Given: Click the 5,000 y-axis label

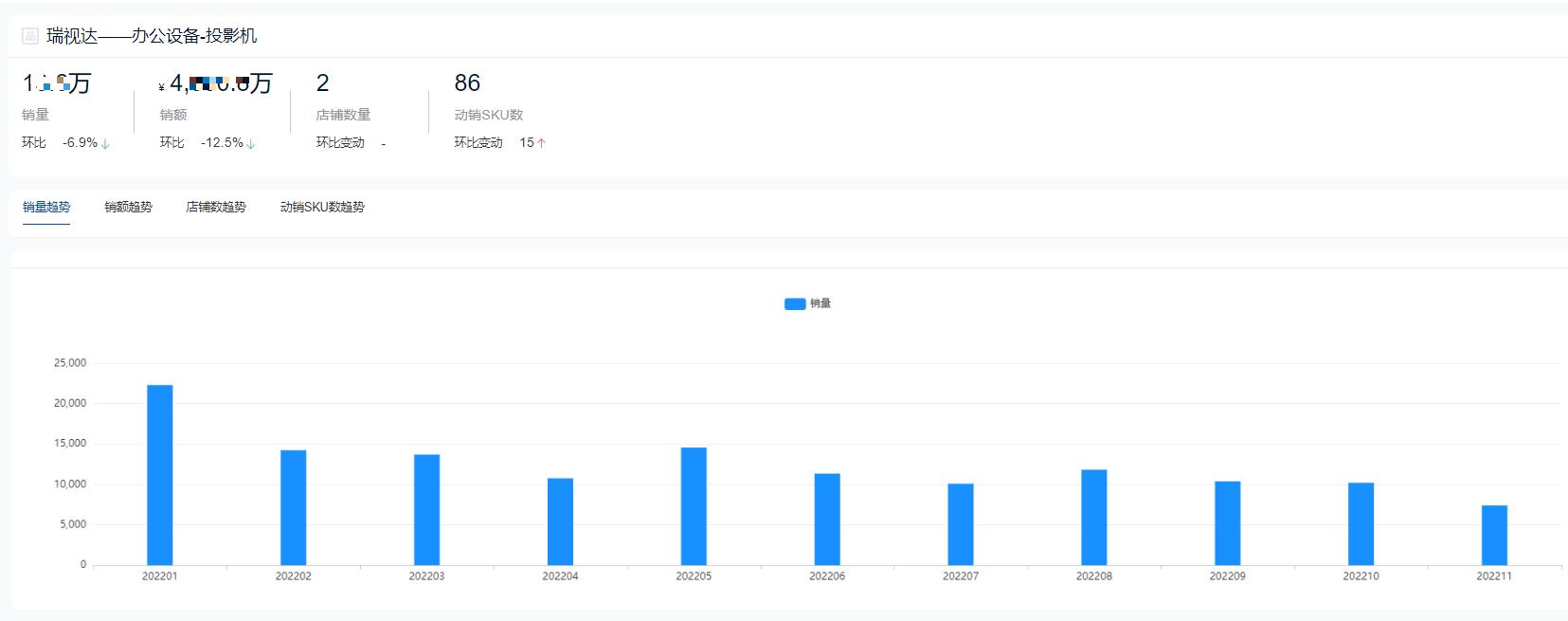Looking at the screenshot, I should pyautogui.click(x=73, y=524).
